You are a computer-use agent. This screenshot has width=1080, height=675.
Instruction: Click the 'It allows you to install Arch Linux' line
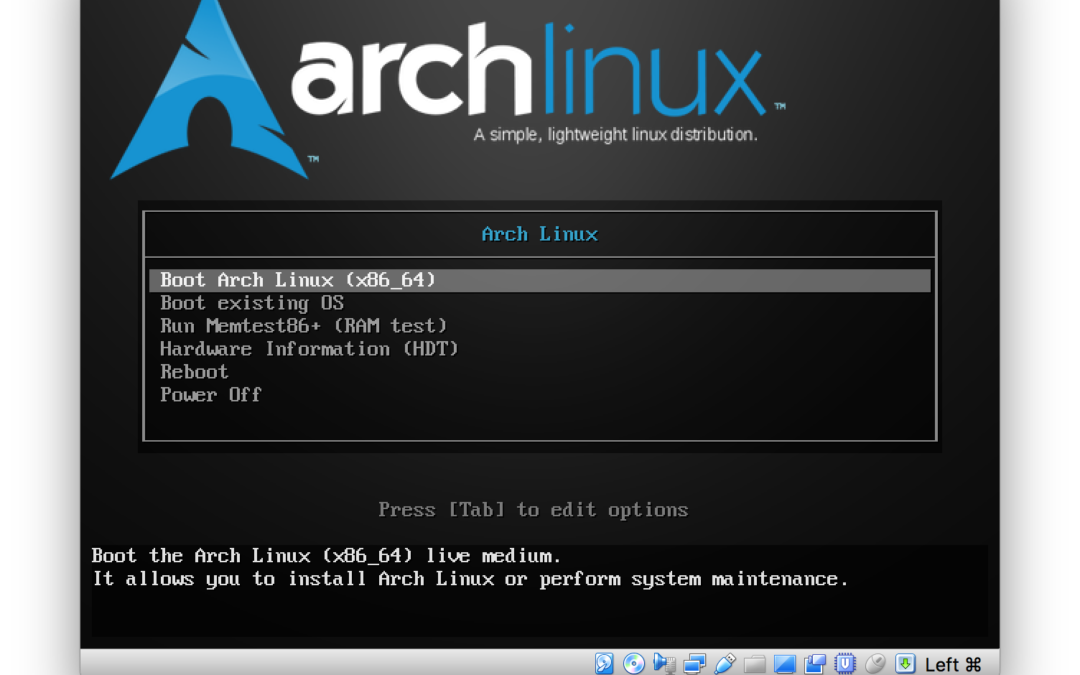(x=470, y=579)
